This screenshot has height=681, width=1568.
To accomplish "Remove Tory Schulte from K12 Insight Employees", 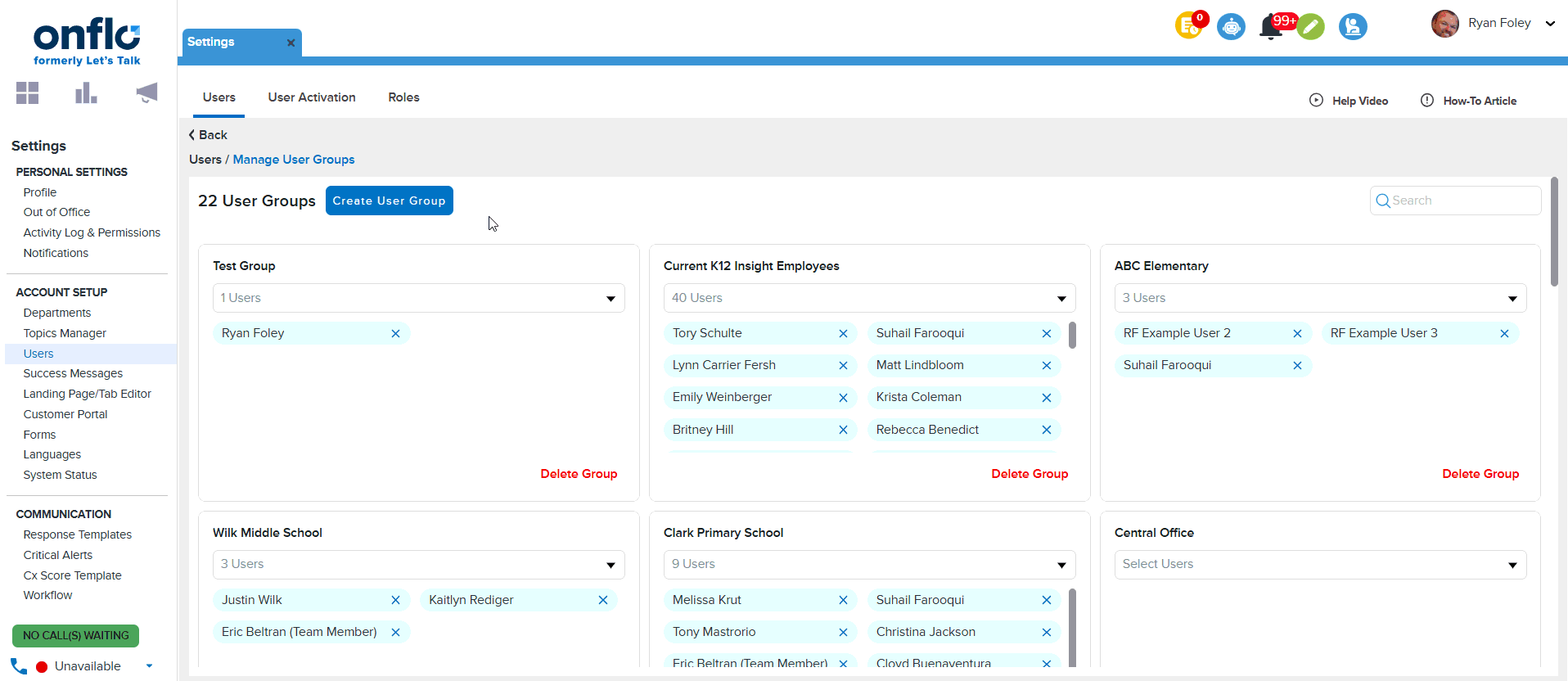I will pos(843,333).
